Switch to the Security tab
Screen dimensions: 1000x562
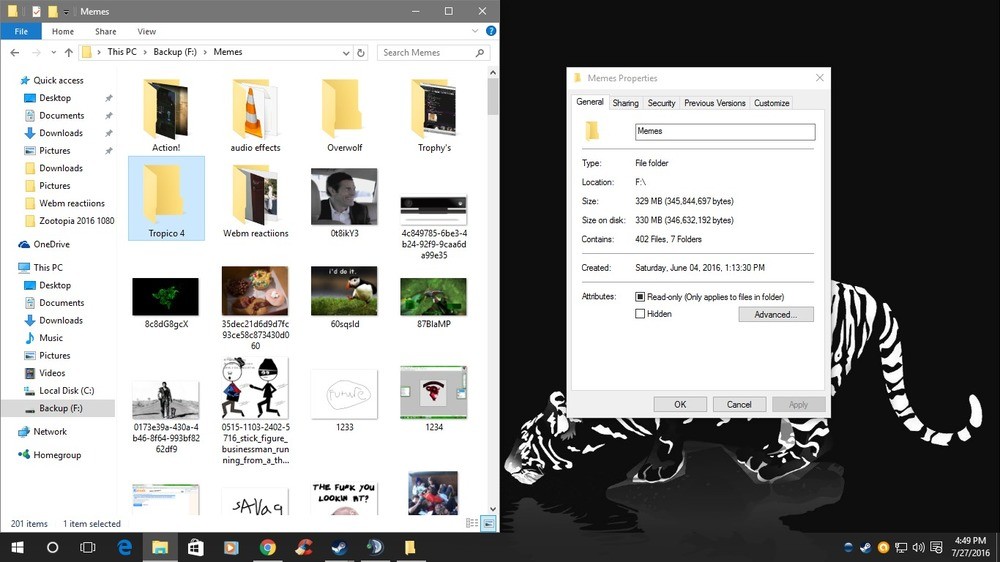[661, 103]
